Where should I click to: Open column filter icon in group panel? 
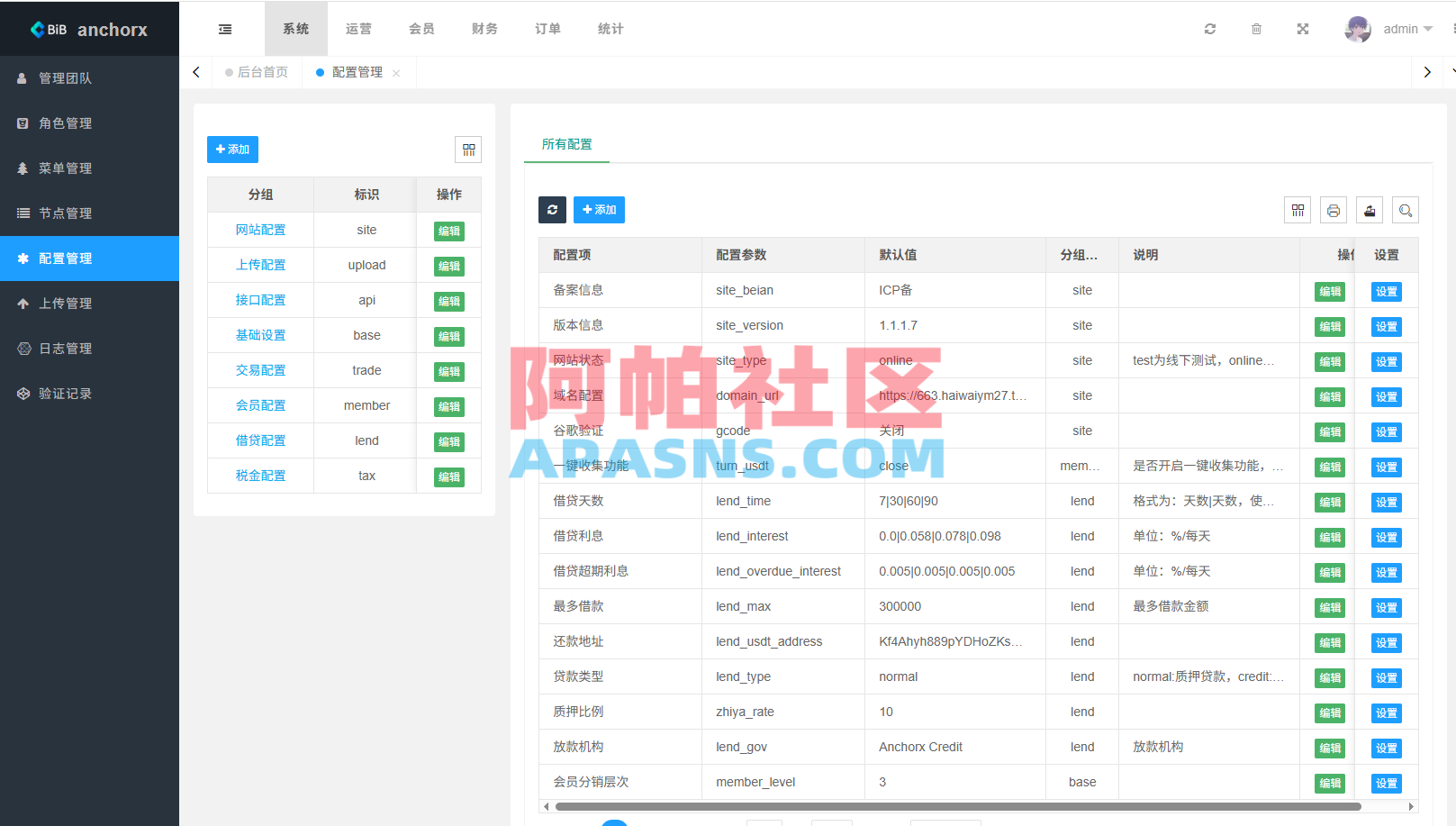click(x=468, y=150)
